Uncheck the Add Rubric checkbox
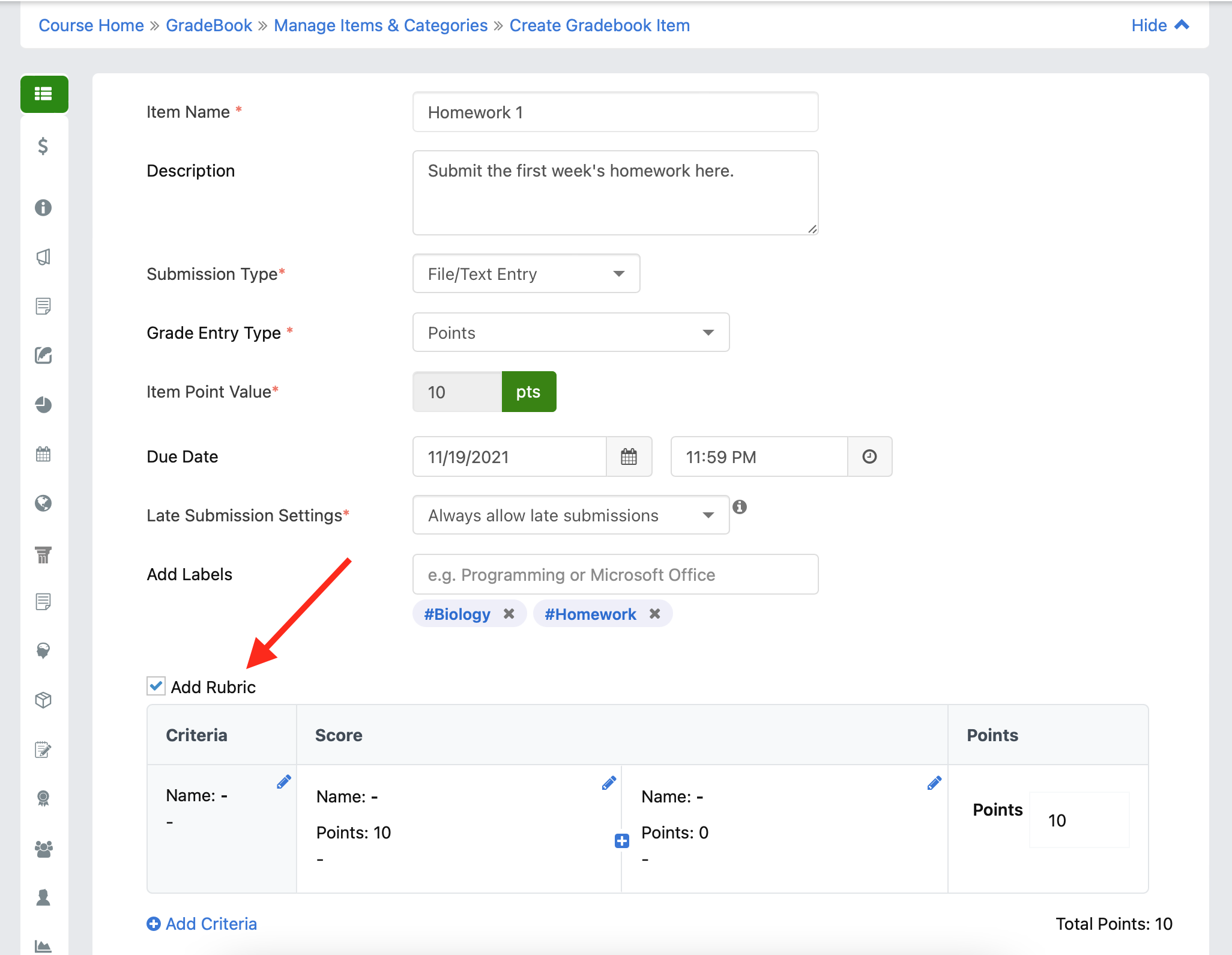 coord(156,686)
